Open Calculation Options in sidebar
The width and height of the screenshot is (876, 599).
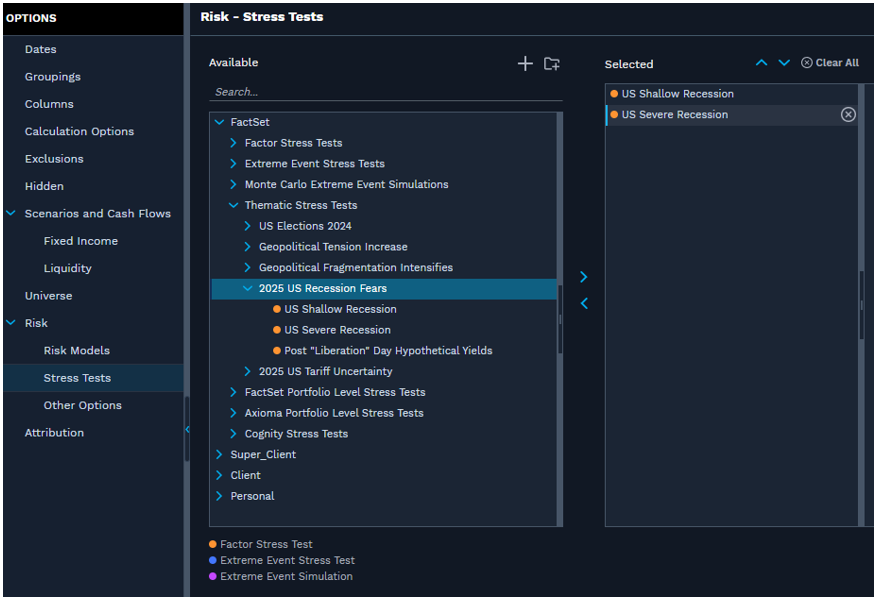click(x=79, y=131)
